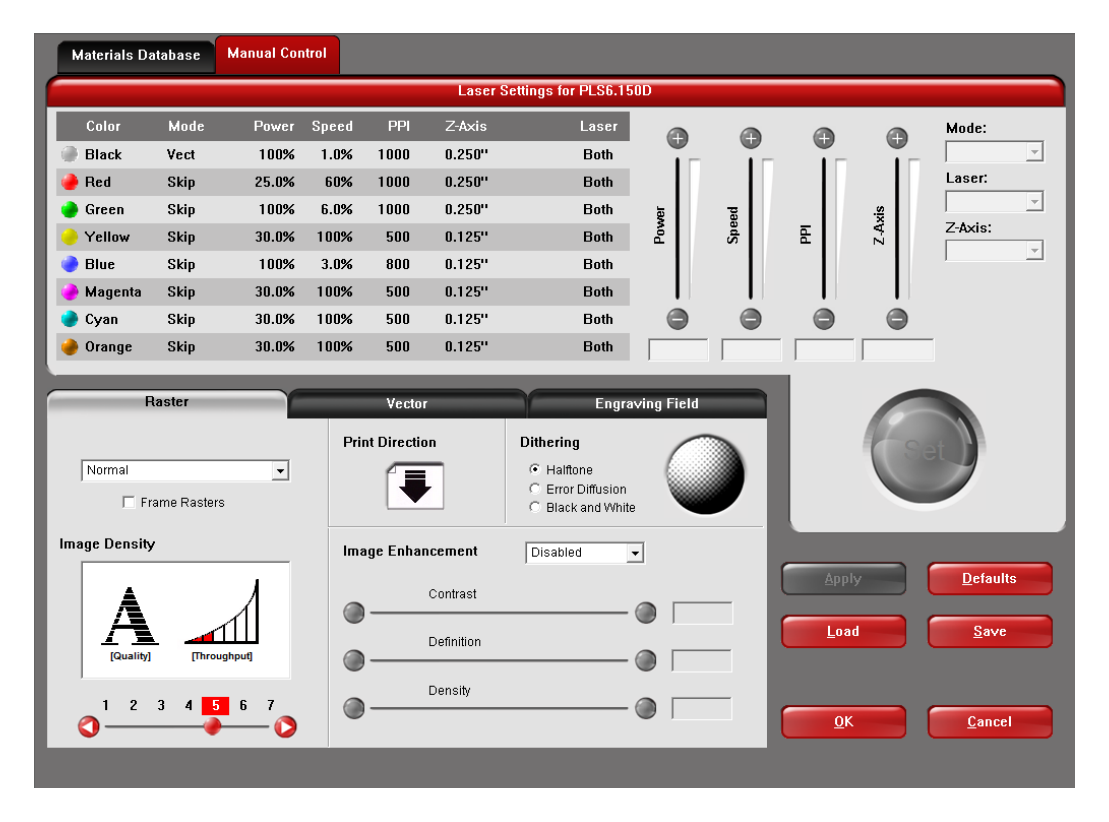Click the Speed plus button
Screen dimensions: 1109x822
[x=750, y=139]
